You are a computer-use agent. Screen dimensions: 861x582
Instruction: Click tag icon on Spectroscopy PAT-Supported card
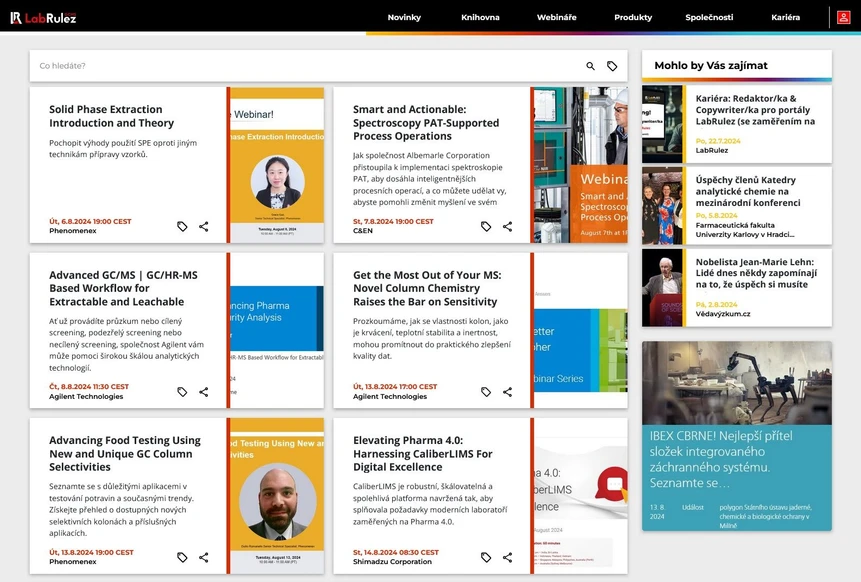(x=486, y=227)
